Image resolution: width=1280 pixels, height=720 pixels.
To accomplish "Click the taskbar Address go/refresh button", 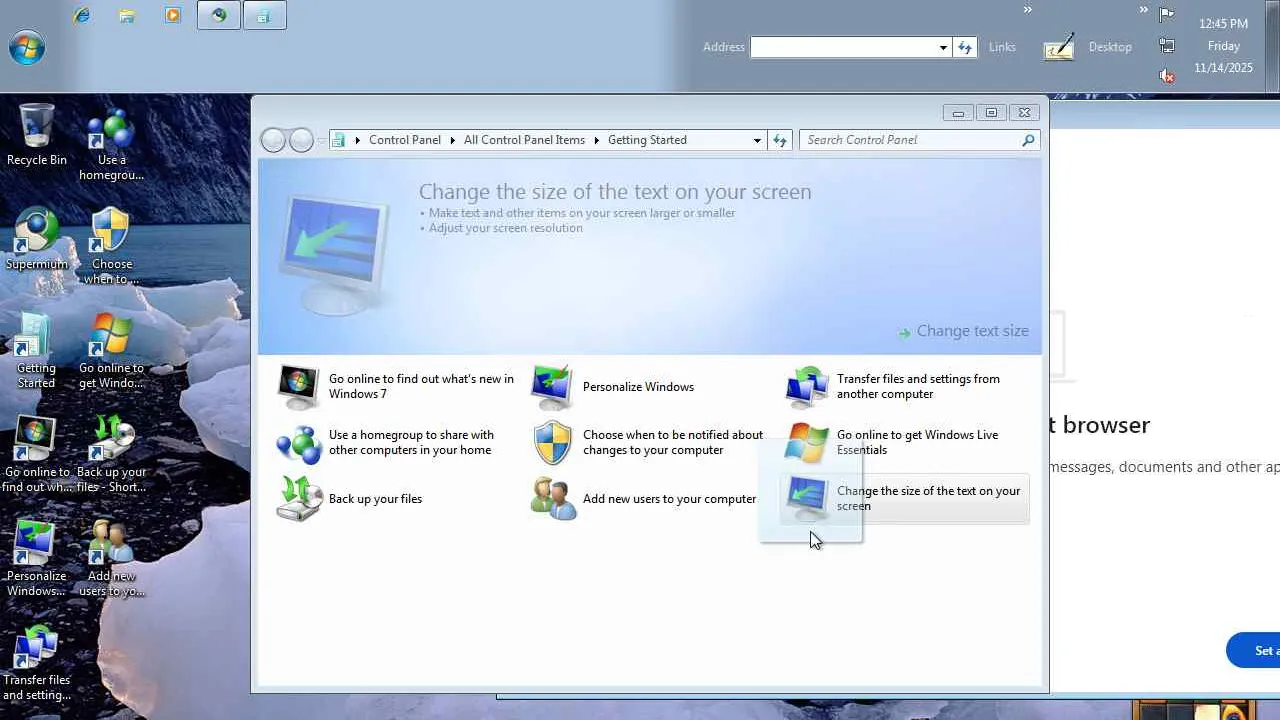I will coord(965,47).
